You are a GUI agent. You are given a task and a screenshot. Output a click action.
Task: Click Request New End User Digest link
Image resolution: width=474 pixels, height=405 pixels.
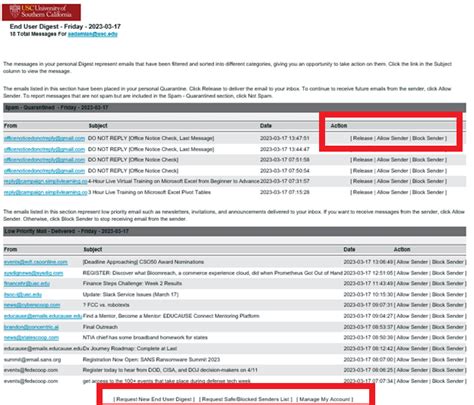pos(154,399)
